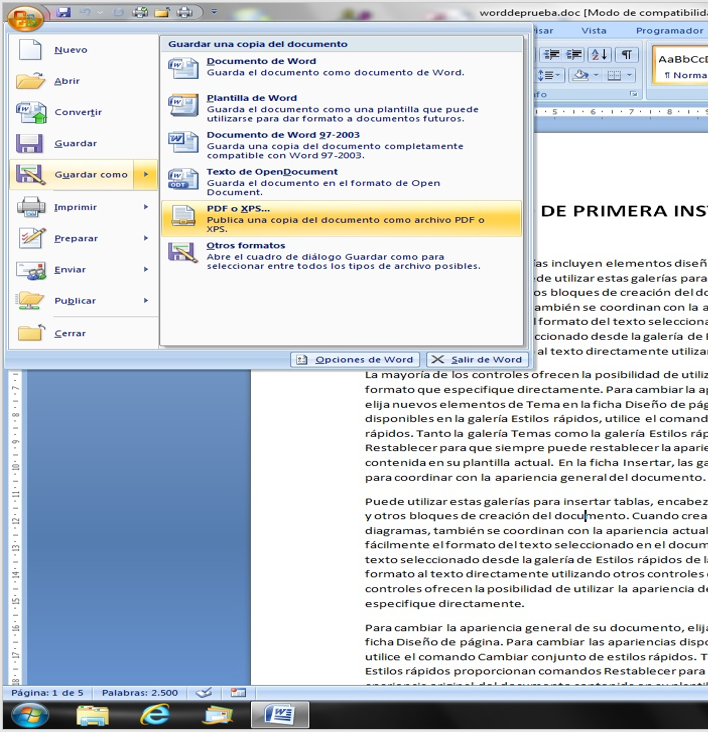Click the macro recording status bar icon

click(238, 693)
